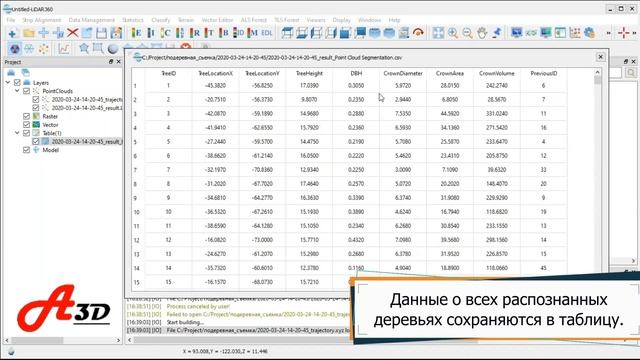Open the Help menu
The image size is (640, 360).
coord(394,20)
